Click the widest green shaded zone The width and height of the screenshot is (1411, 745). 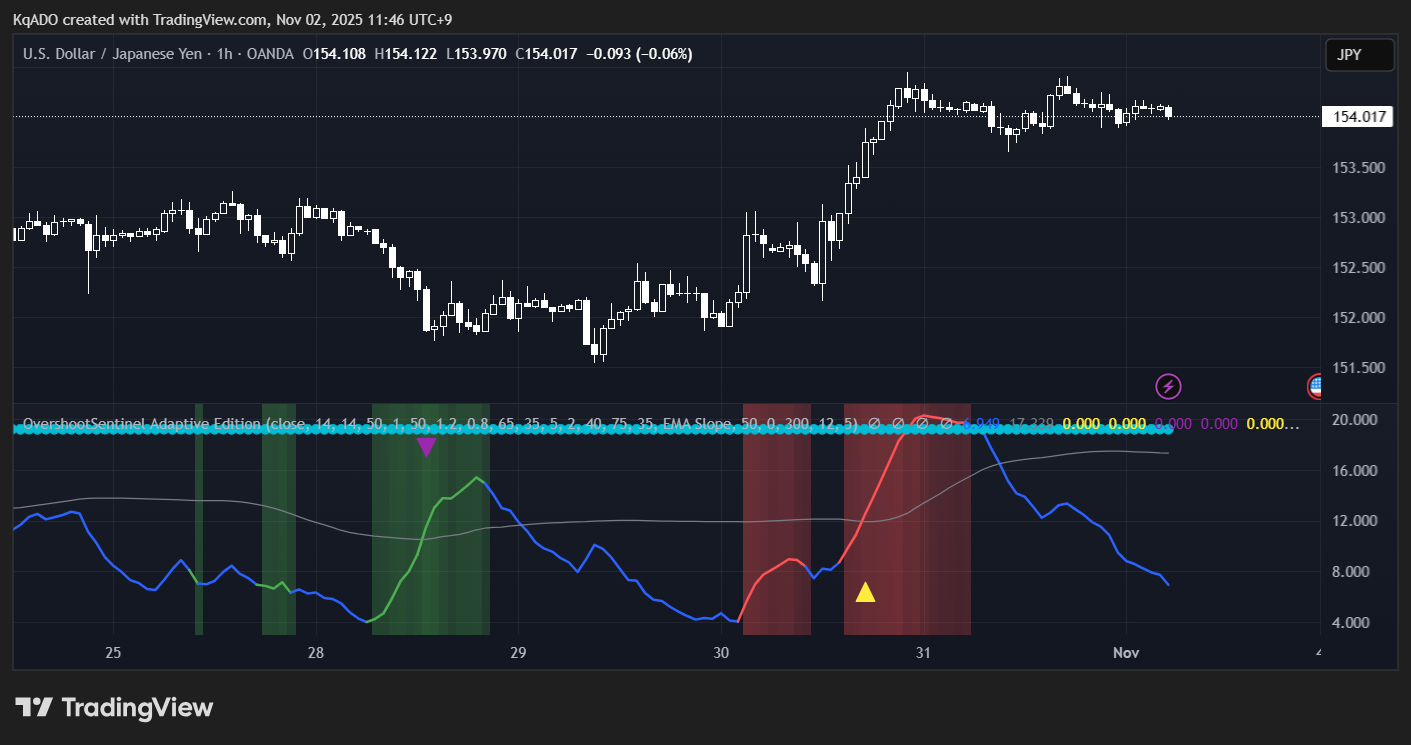point(430,540)
